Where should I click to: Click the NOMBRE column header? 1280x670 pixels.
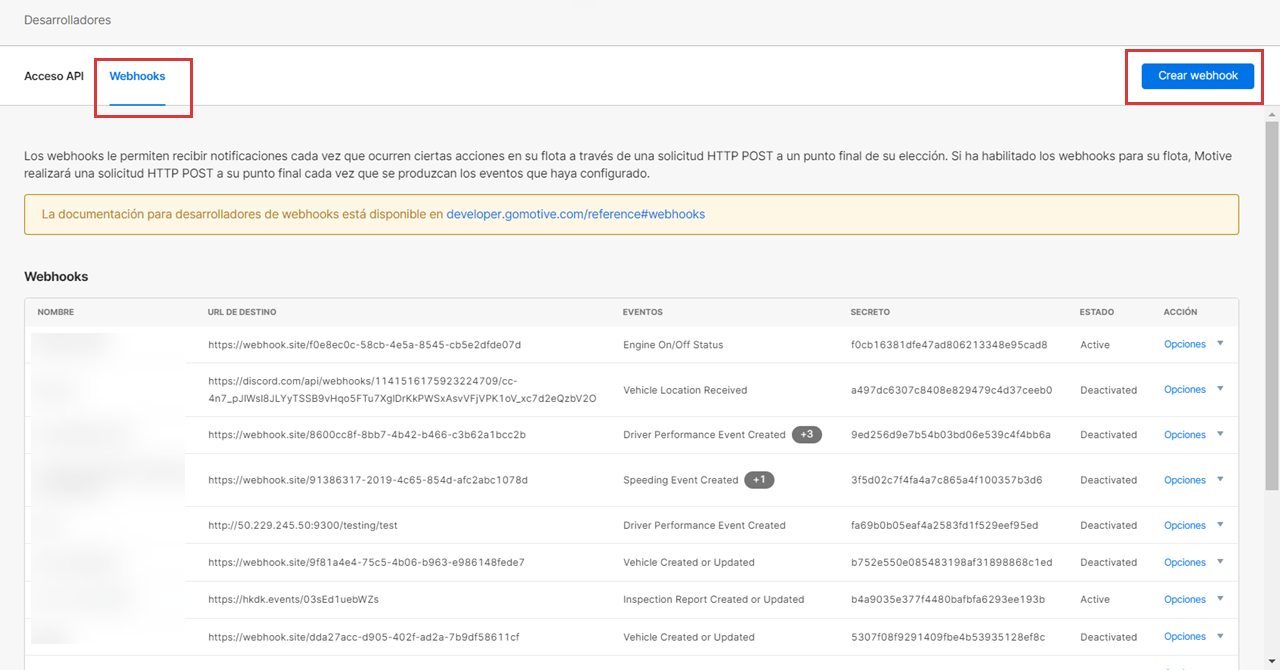[x=56, y=312]
